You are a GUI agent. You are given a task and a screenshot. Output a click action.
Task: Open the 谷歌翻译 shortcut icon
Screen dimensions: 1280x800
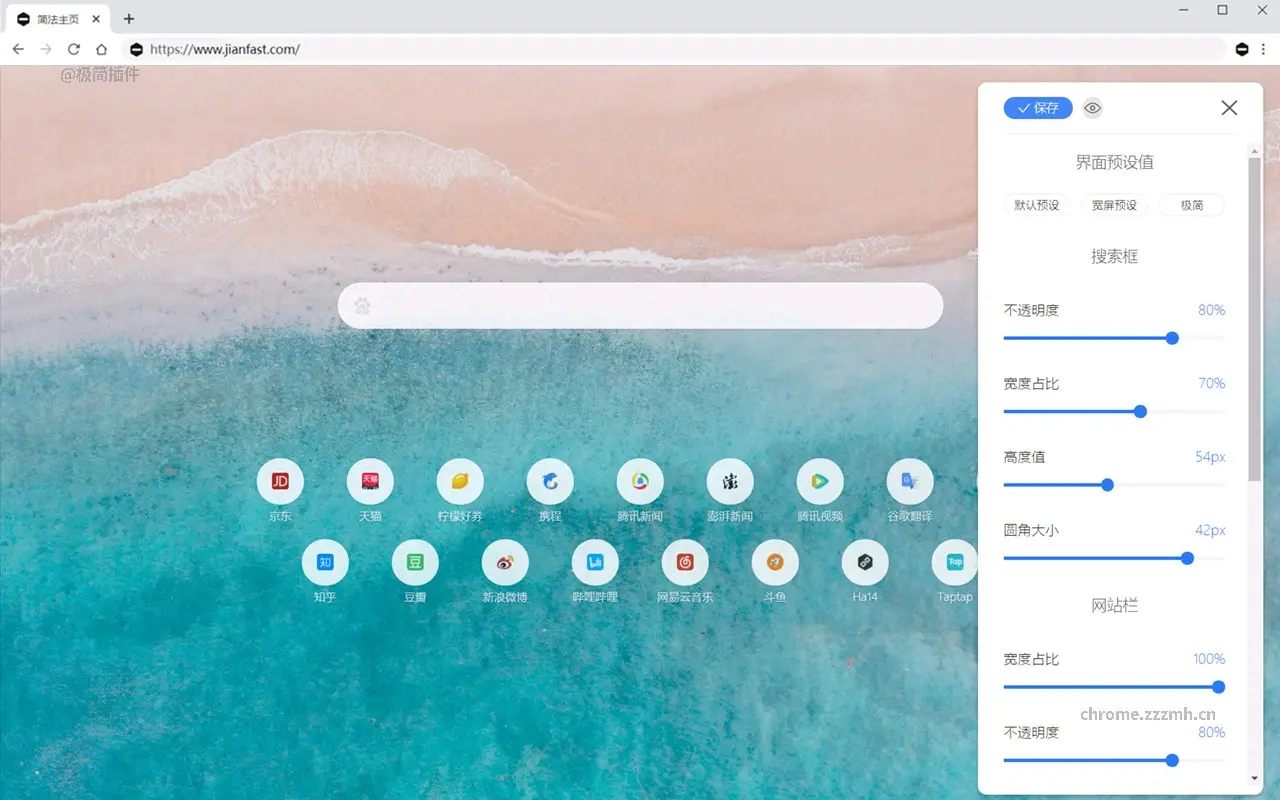point(909,482)
